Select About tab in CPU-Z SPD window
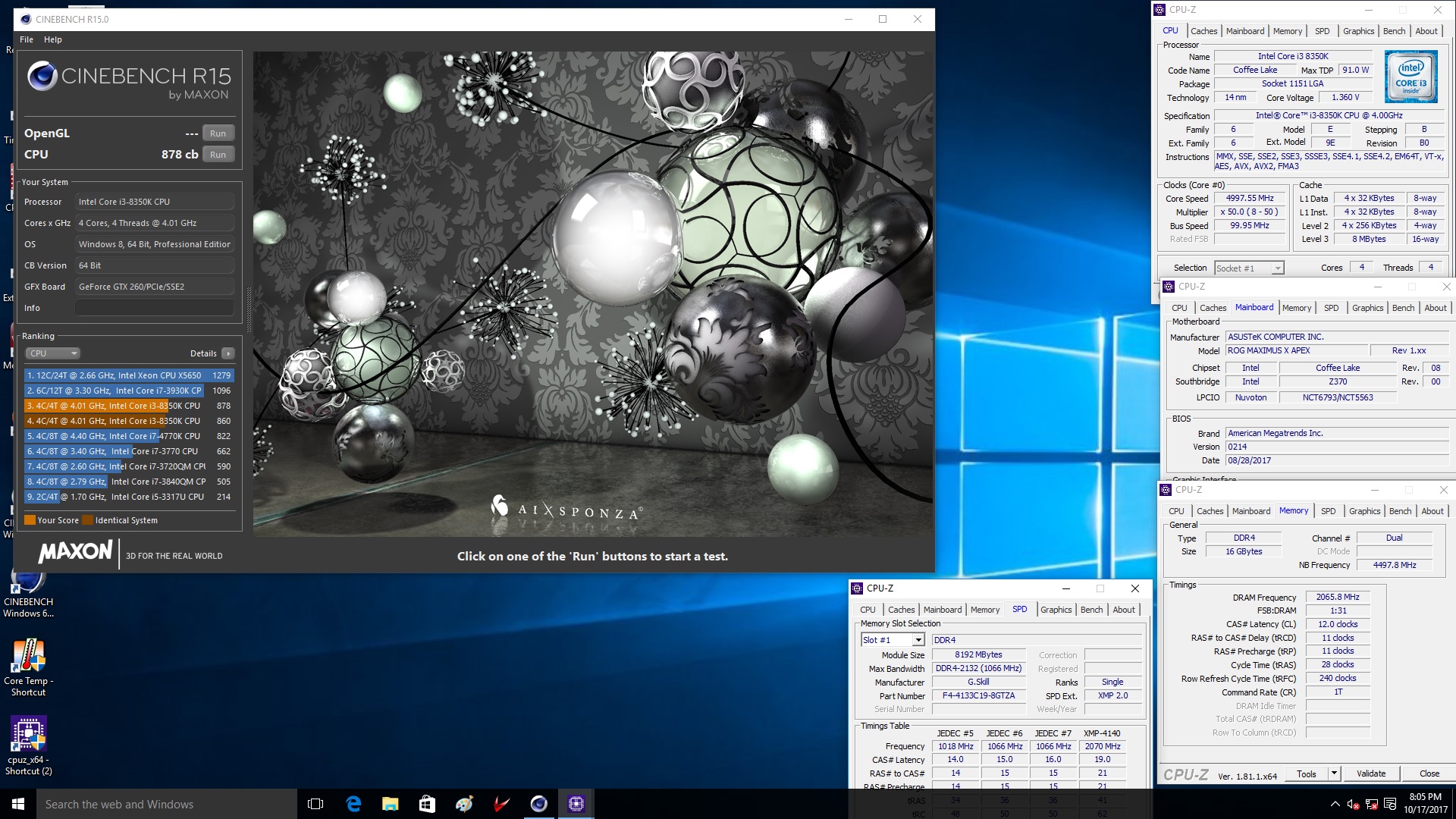This screenshot has width=1456, height=819. click(1124, 610)
